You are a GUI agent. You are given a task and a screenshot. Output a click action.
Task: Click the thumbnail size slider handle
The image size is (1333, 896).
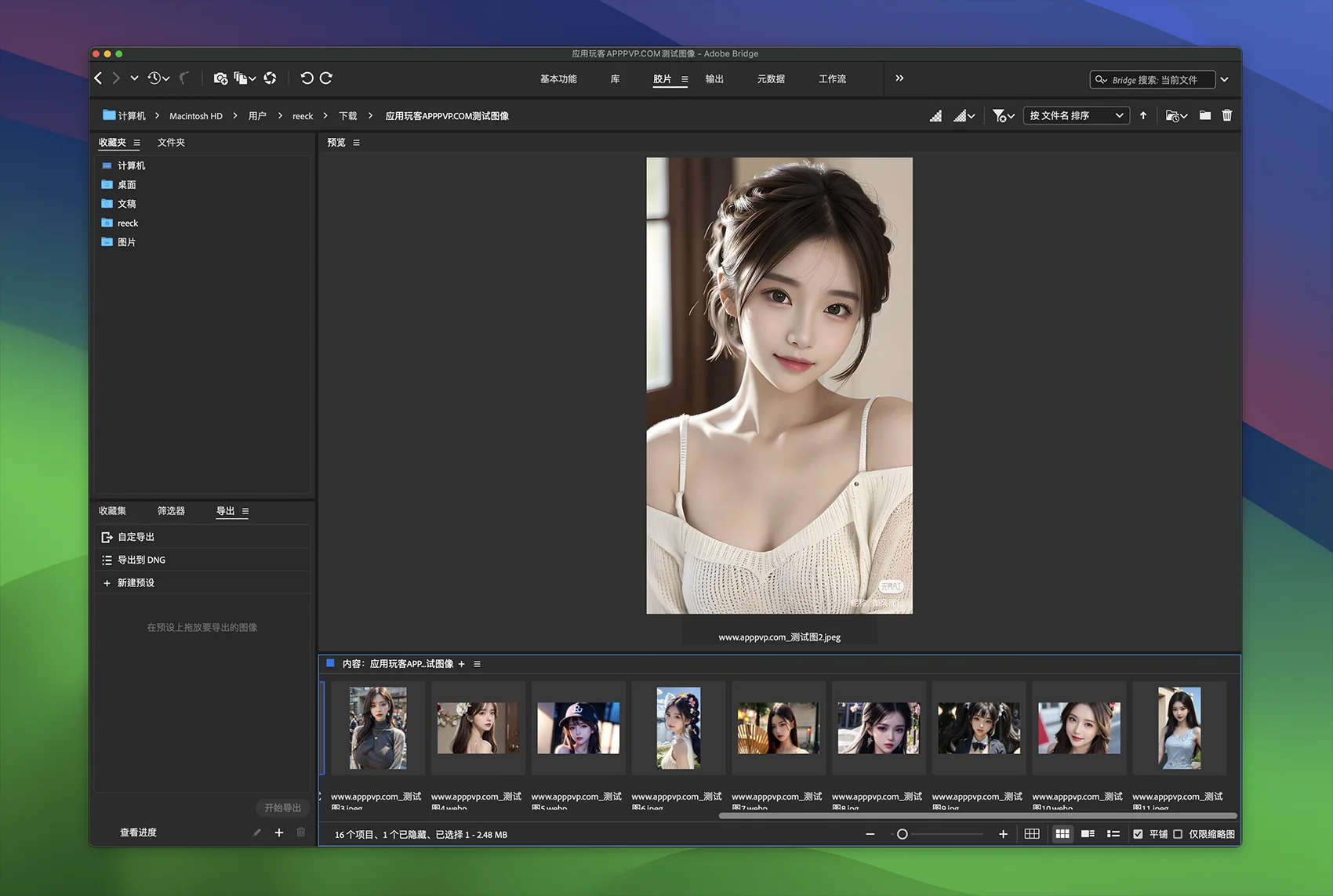[x=902, y=834]
